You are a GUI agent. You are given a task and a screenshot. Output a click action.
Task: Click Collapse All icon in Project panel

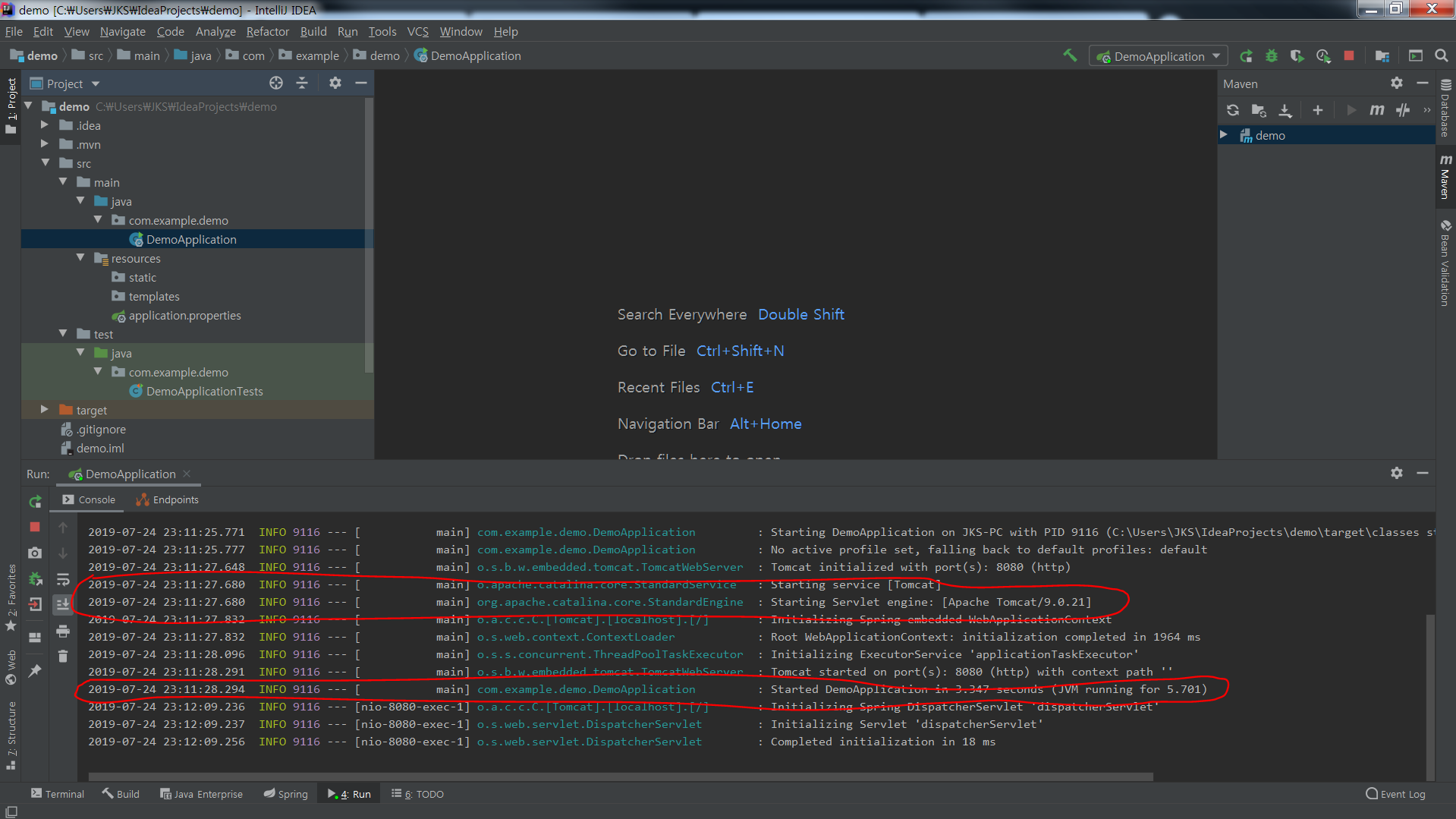pos(302,83)
